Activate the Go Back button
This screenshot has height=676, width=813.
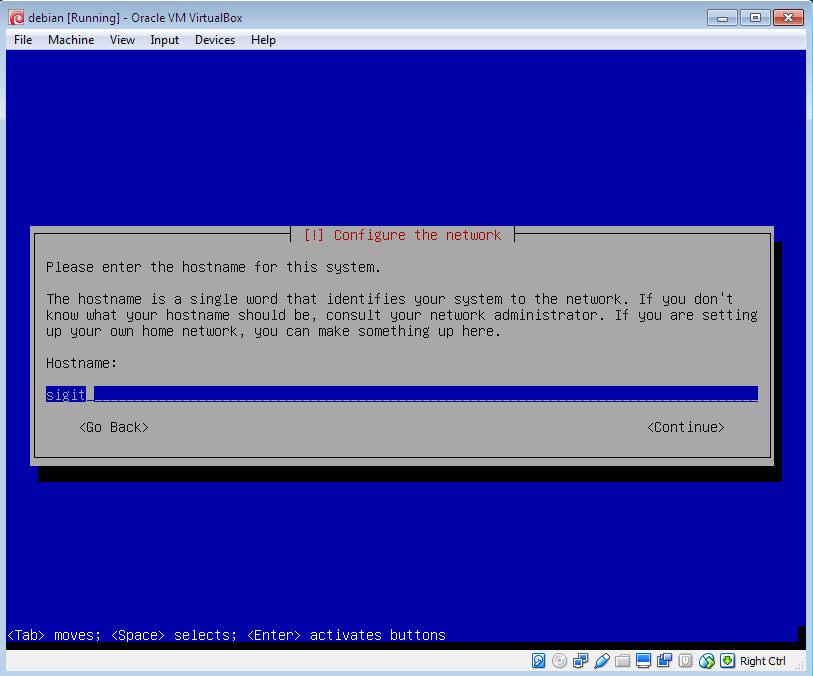click(114, 427)
